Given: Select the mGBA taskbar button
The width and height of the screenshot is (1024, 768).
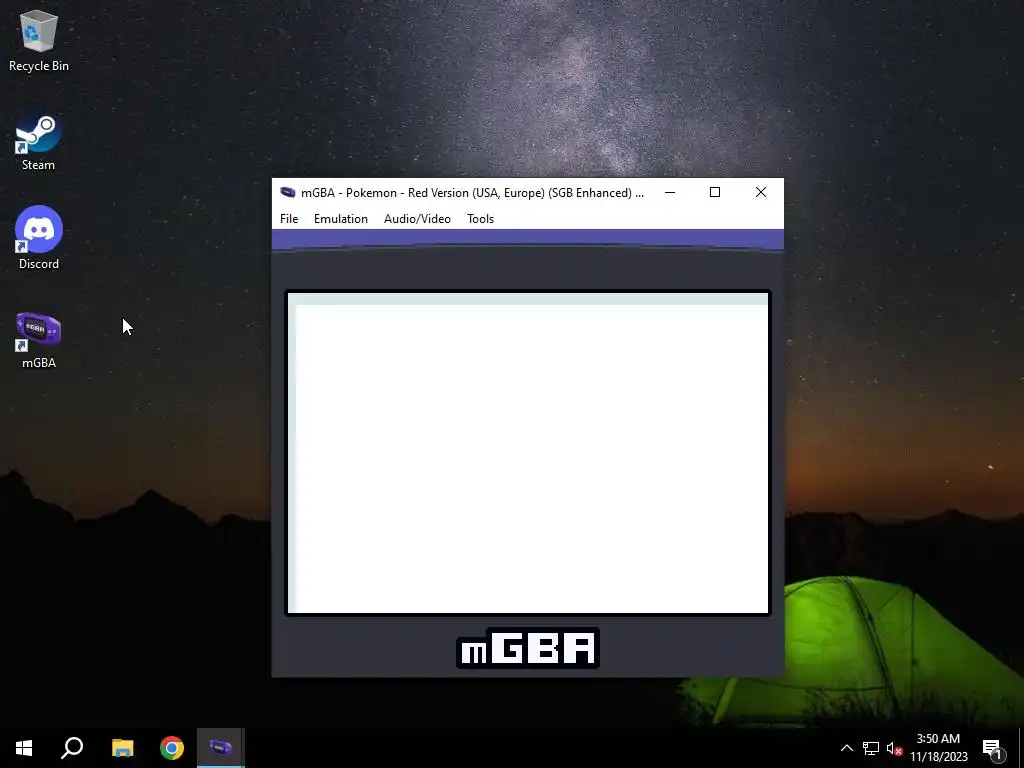Looking at the screenshot, I should pos(221,748).
